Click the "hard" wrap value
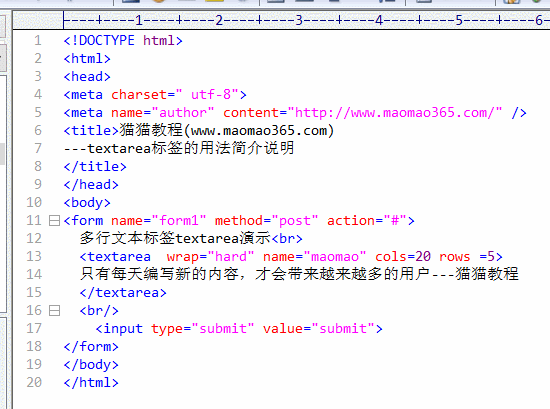Image resolution: width=550 pixels, height=409 pixels. point(231,256)
